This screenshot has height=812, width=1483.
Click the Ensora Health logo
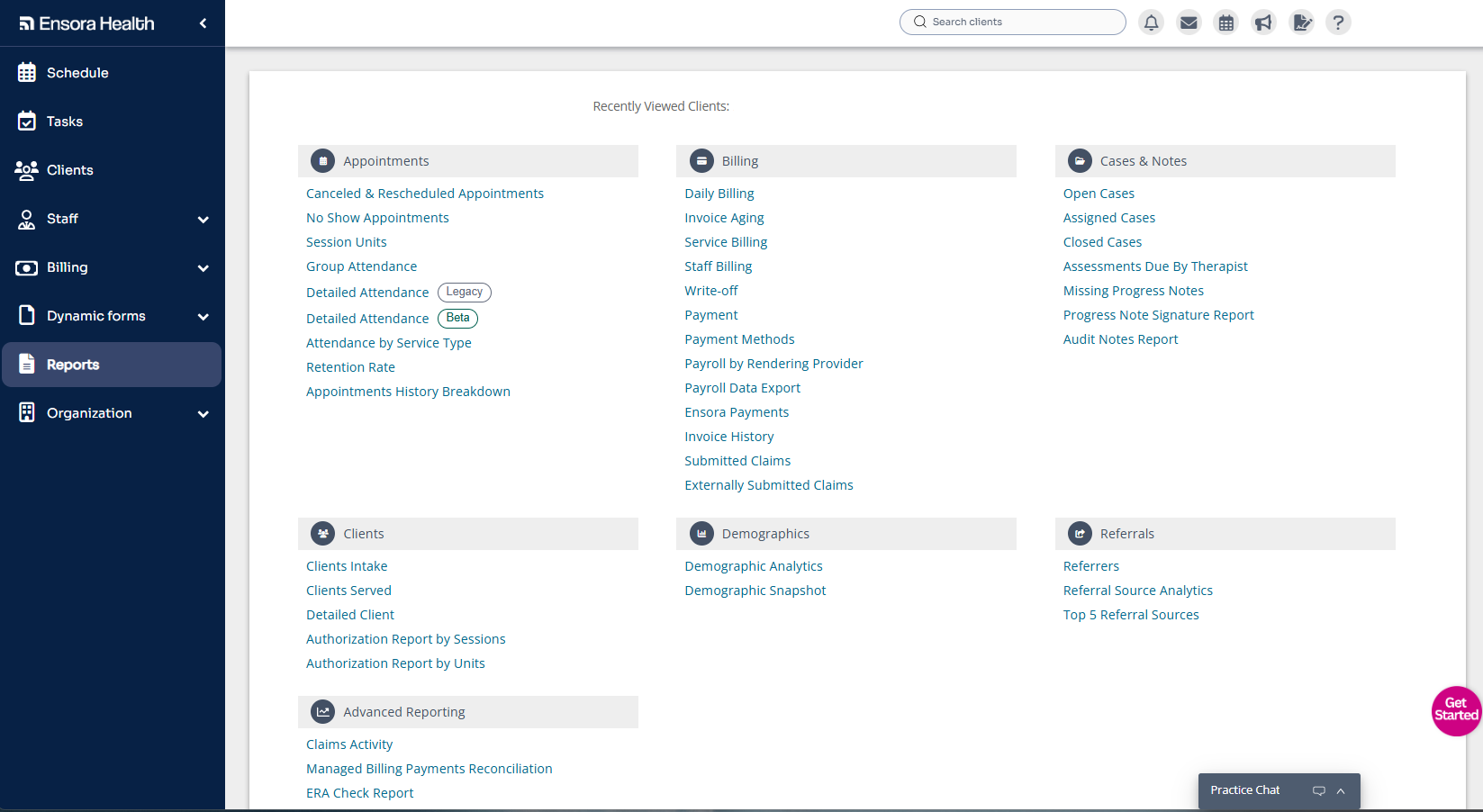click(86, 23)
